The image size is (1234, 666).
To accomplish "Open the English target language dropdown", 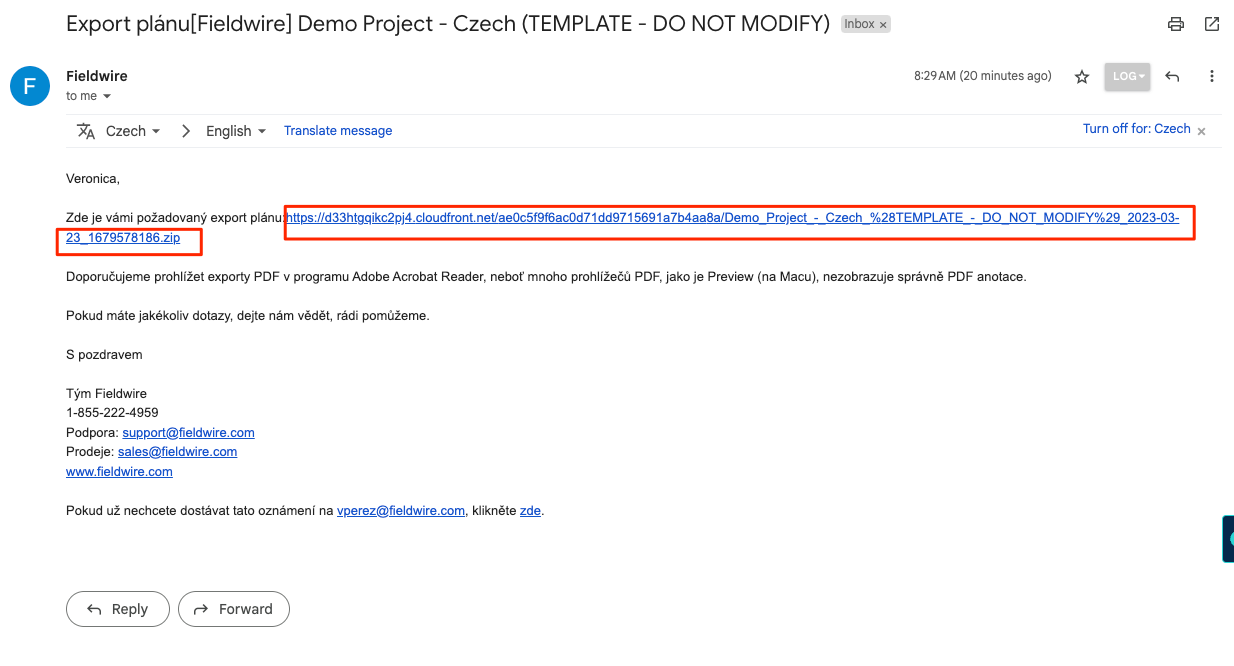I will pos(236,131).
